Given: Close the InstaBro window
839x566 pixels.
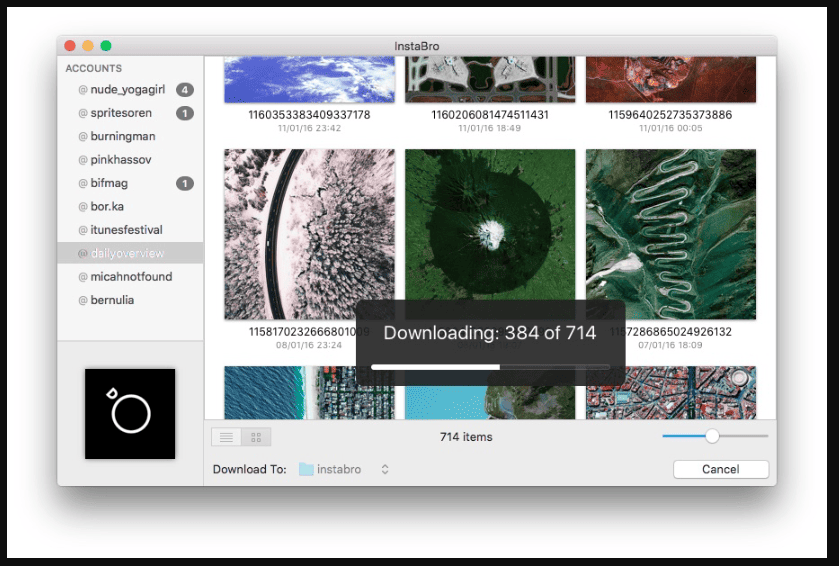Looking at the screenshot, I should pos(70,46).
